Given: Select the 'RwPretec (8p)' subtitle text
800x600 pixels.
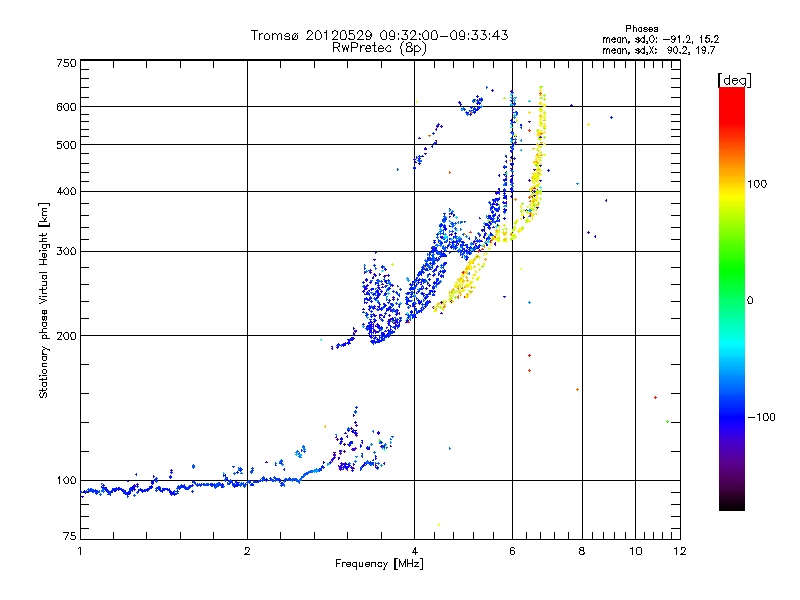Looking at the screenshot, I should (x=379, y=48).
